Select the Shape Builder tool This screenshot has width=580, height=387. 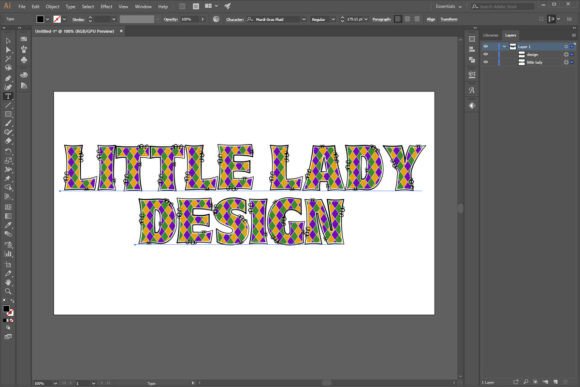(x=8, y=188)
